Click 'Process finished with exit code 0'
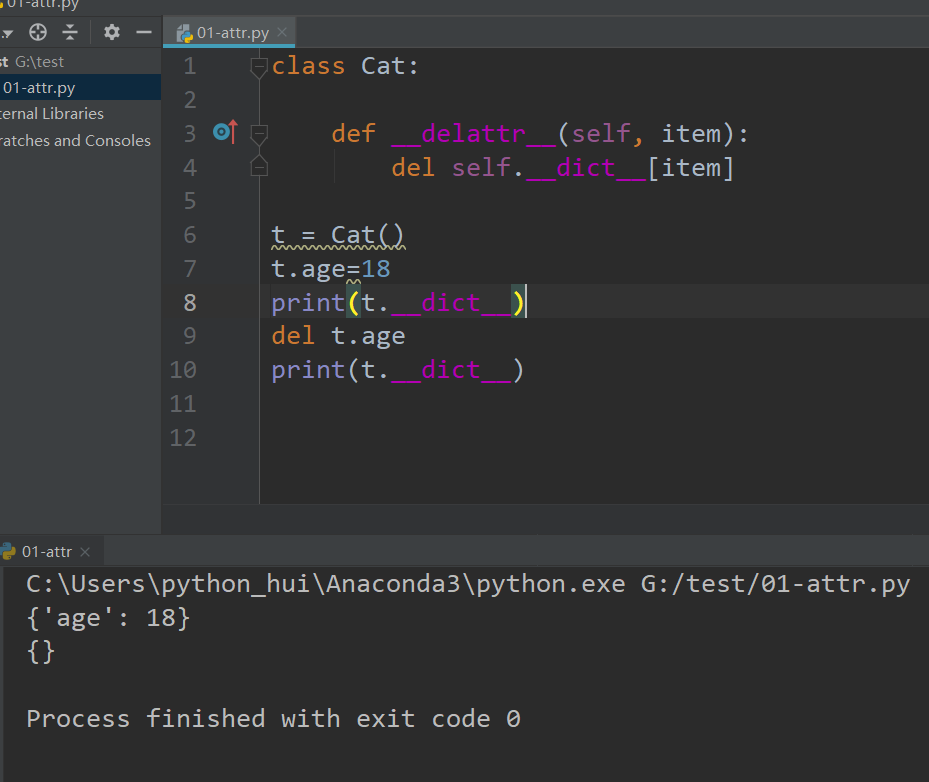Screen dimensions: 929x782 click(x=274, y=719)
